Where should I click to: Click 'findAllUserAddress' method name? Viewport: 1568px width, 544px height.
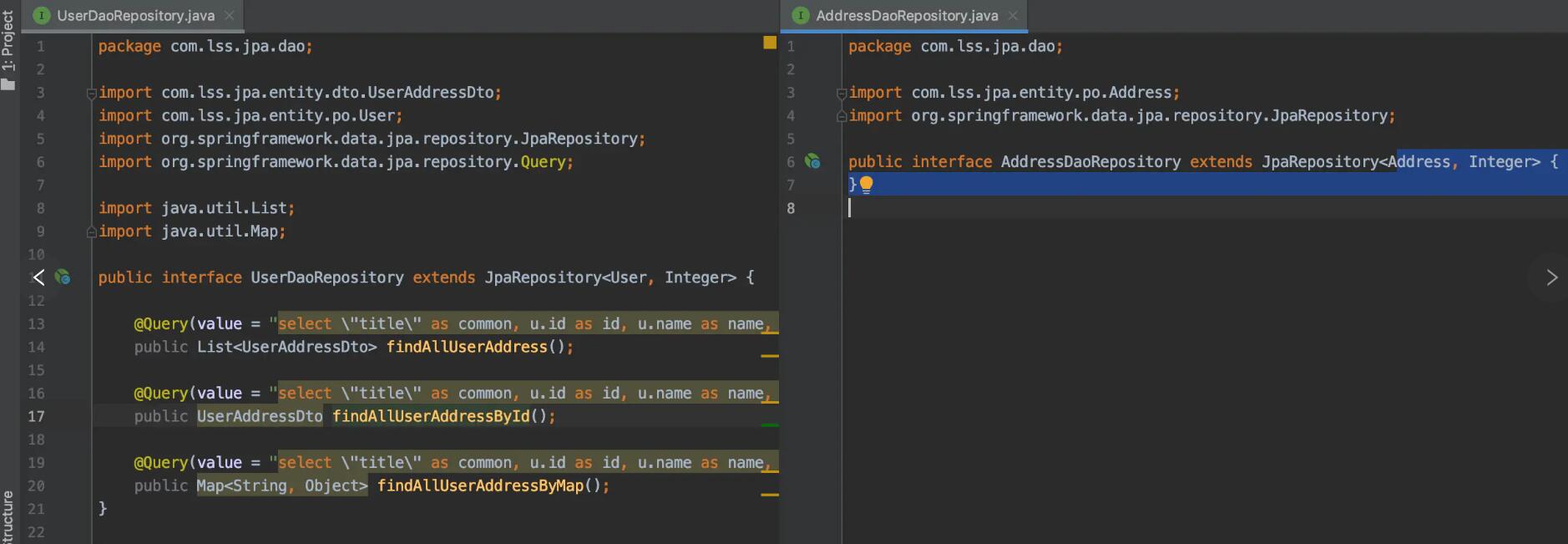(x=467, y=347)
